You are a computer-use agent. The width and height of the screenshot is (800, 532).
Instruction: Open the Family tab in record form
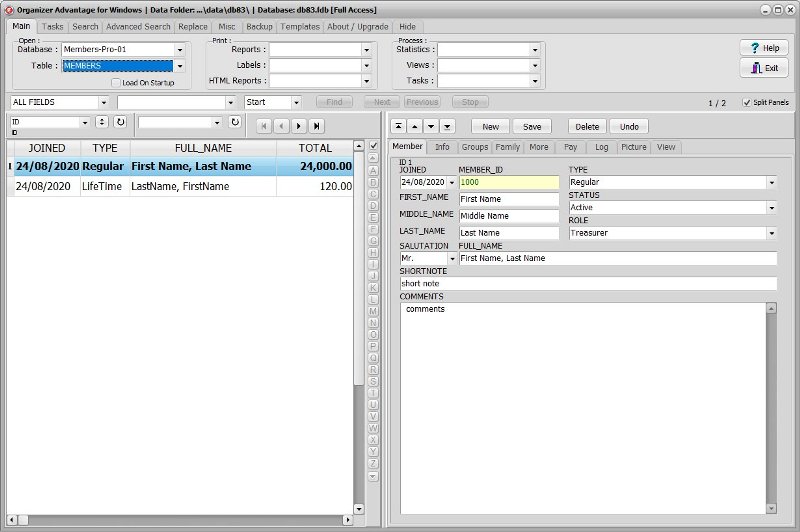tap(507, 147)
